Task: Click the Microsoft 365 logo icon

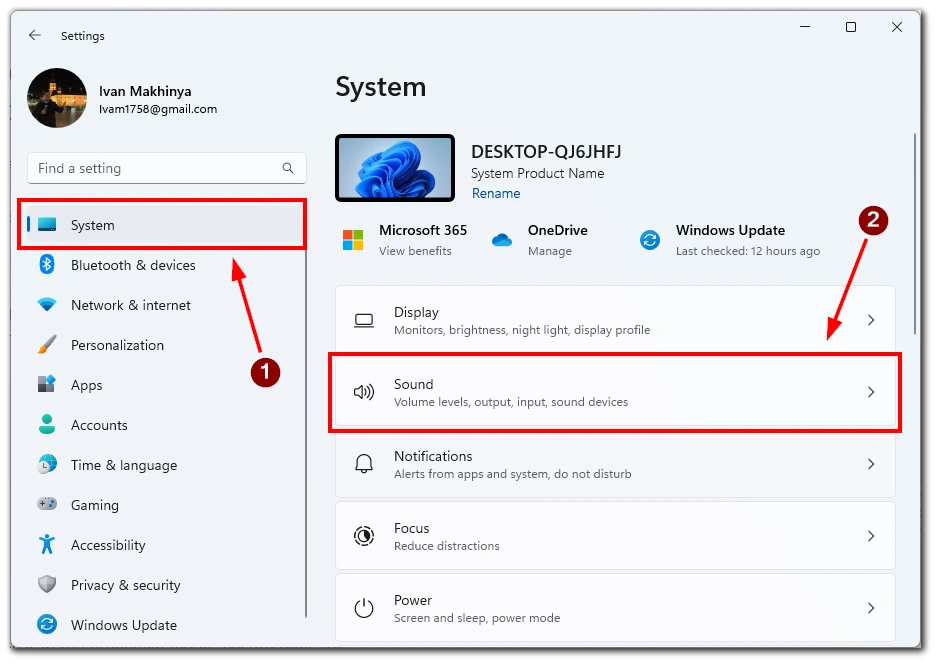Action: pyautogui.click(x=353, y=240)
